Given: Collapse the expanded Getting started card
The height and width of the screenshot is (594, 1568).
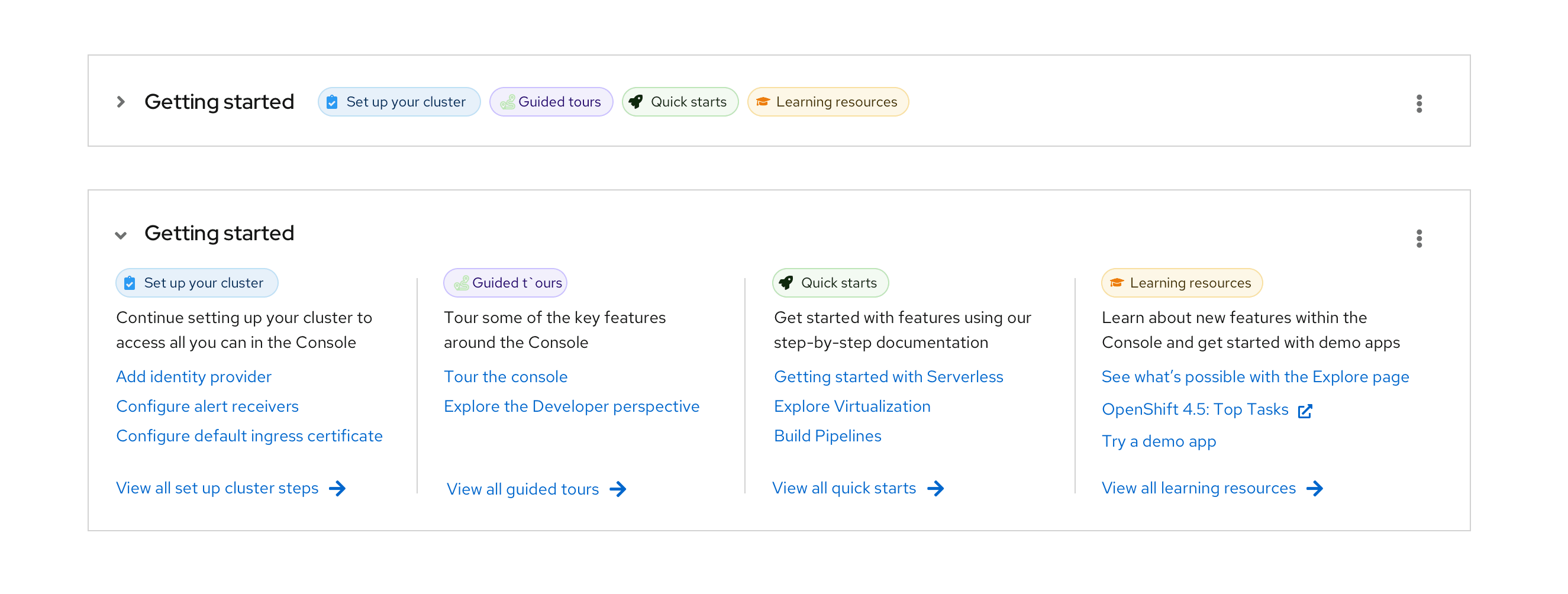Looking at the screenshot, I should click(x=121, y=235).
